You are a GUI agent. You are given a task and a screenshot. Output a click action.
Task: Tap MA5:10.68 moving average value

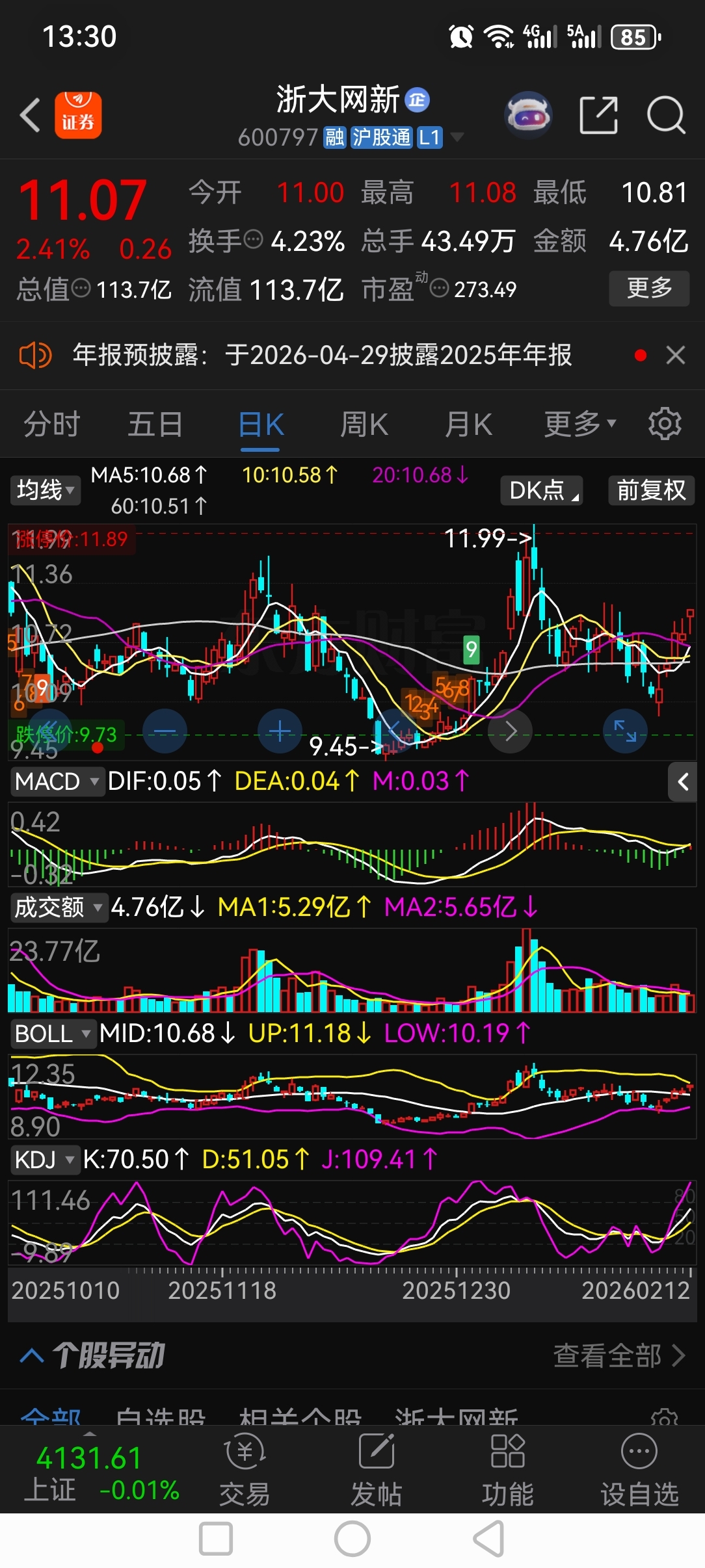[149, 475]
